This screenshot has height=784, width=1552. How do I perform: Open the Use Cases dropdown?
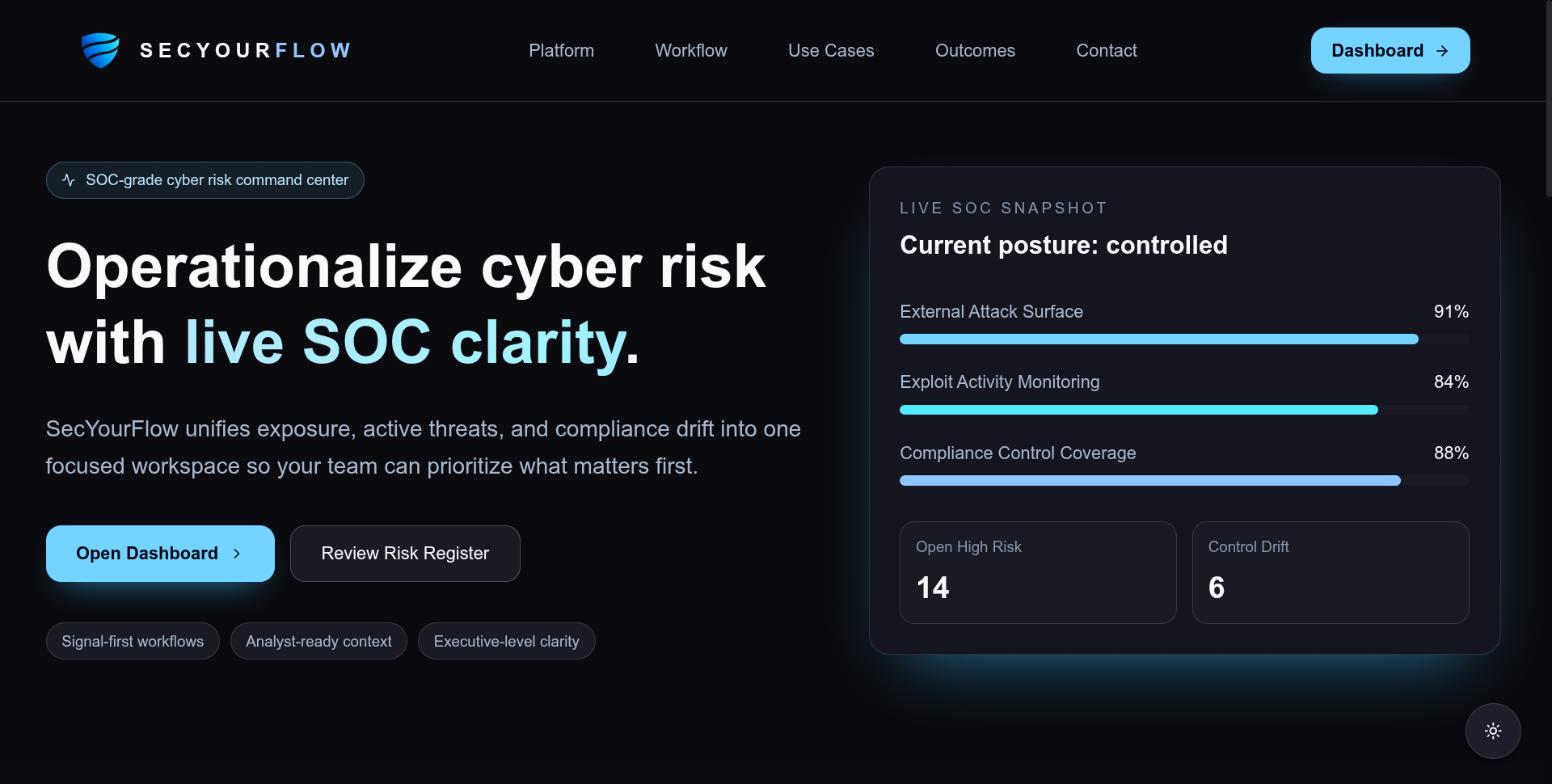[x=831, y=50]
